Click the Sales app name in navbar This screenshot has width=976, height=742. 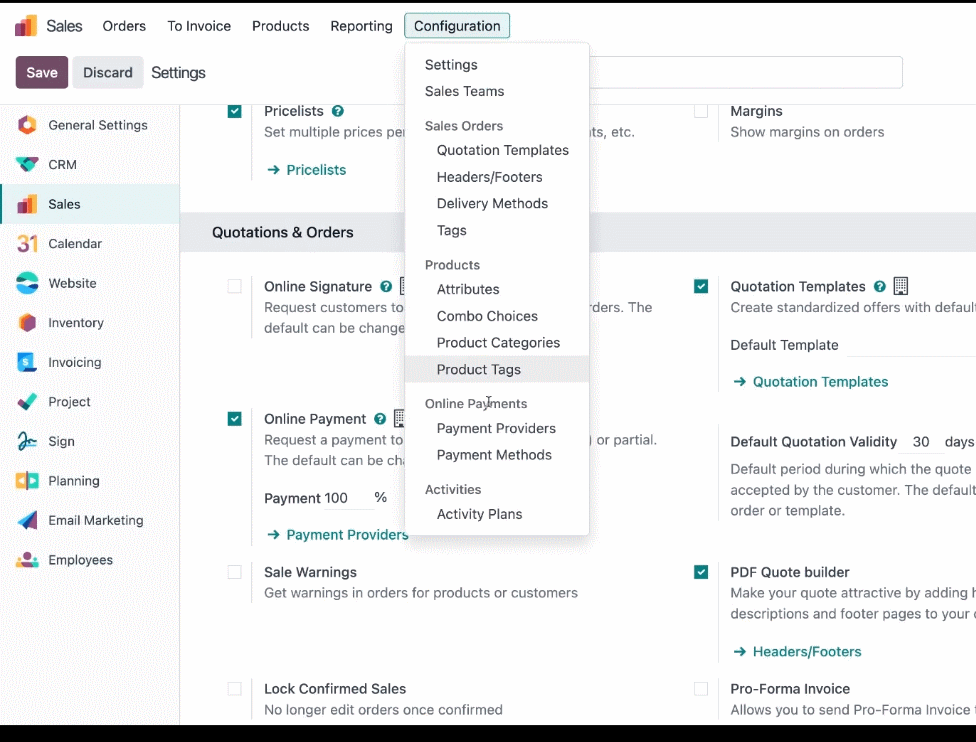[x=64, y=26]
